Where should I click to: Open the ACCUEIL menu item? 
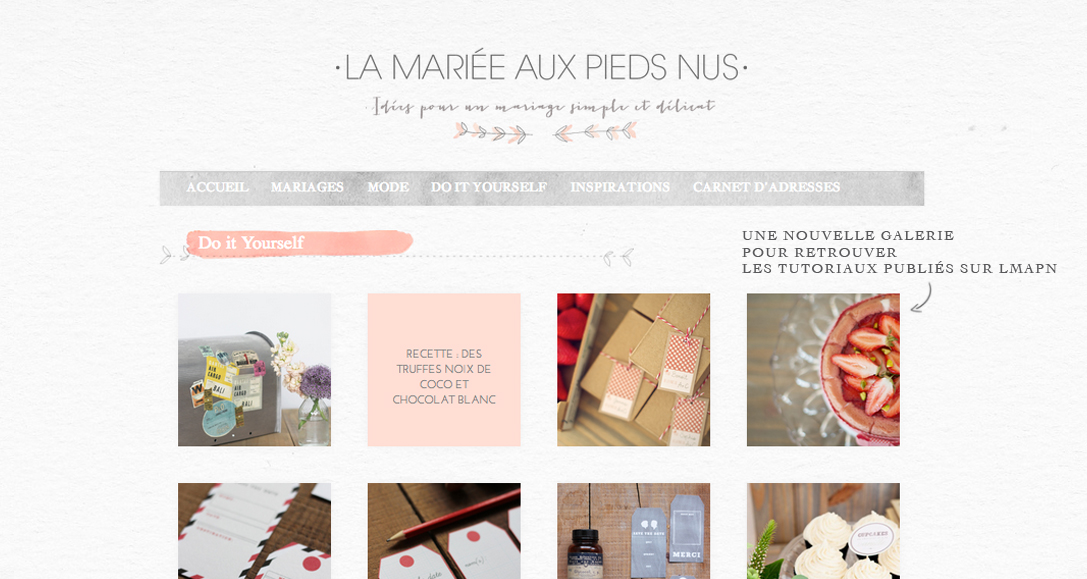tap(217, 187)
